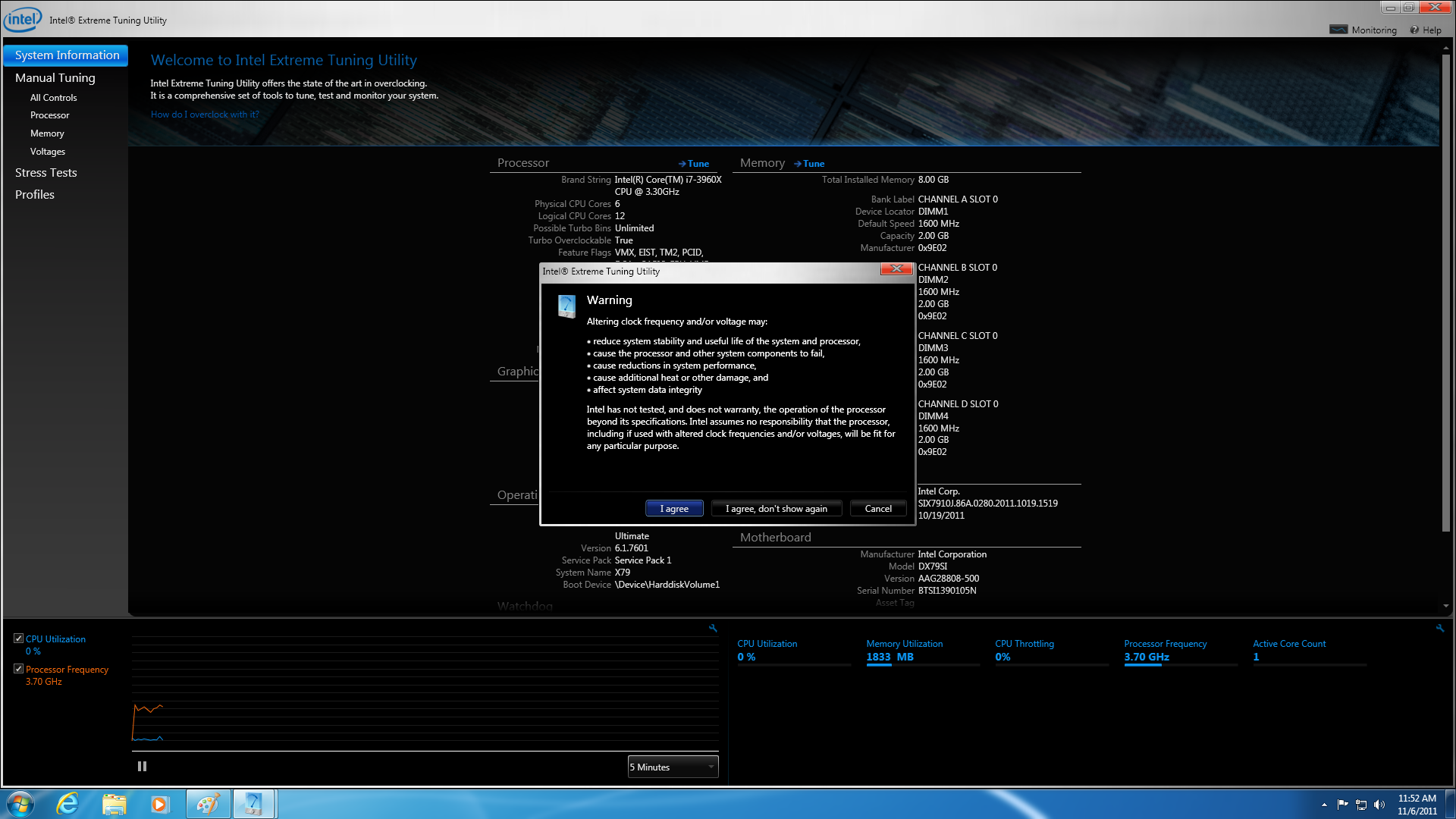Follow the How do I overclock link
Screen dimensions: 1456x819
(205, 115)
